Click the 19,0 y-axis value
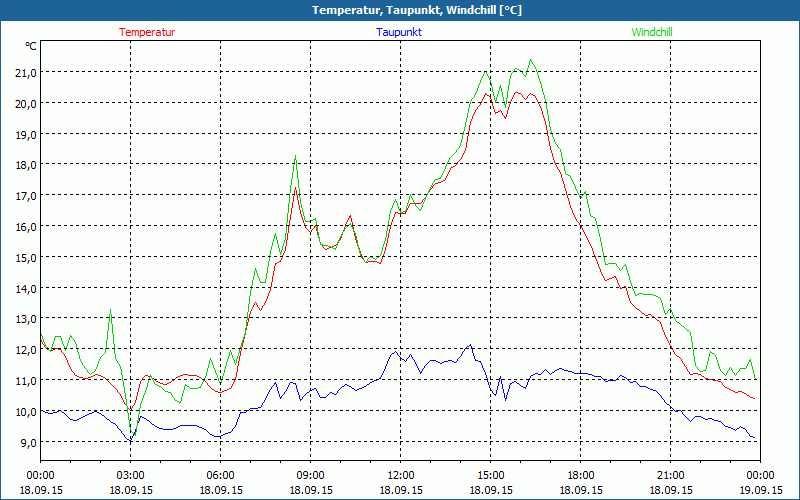The image size is (800, 500). click(x=26, y=134)
